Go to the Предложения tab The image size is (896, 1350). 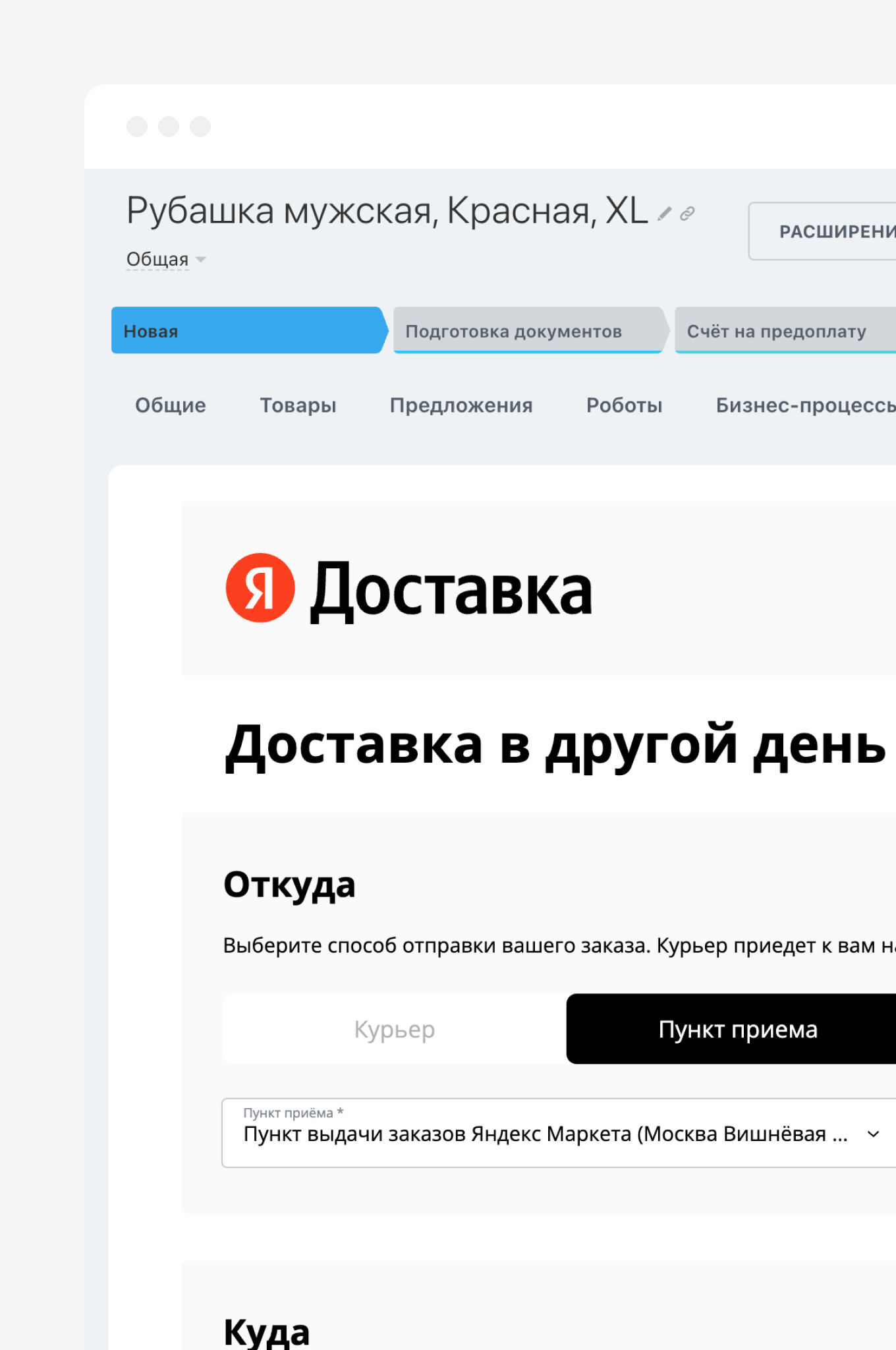461,405
